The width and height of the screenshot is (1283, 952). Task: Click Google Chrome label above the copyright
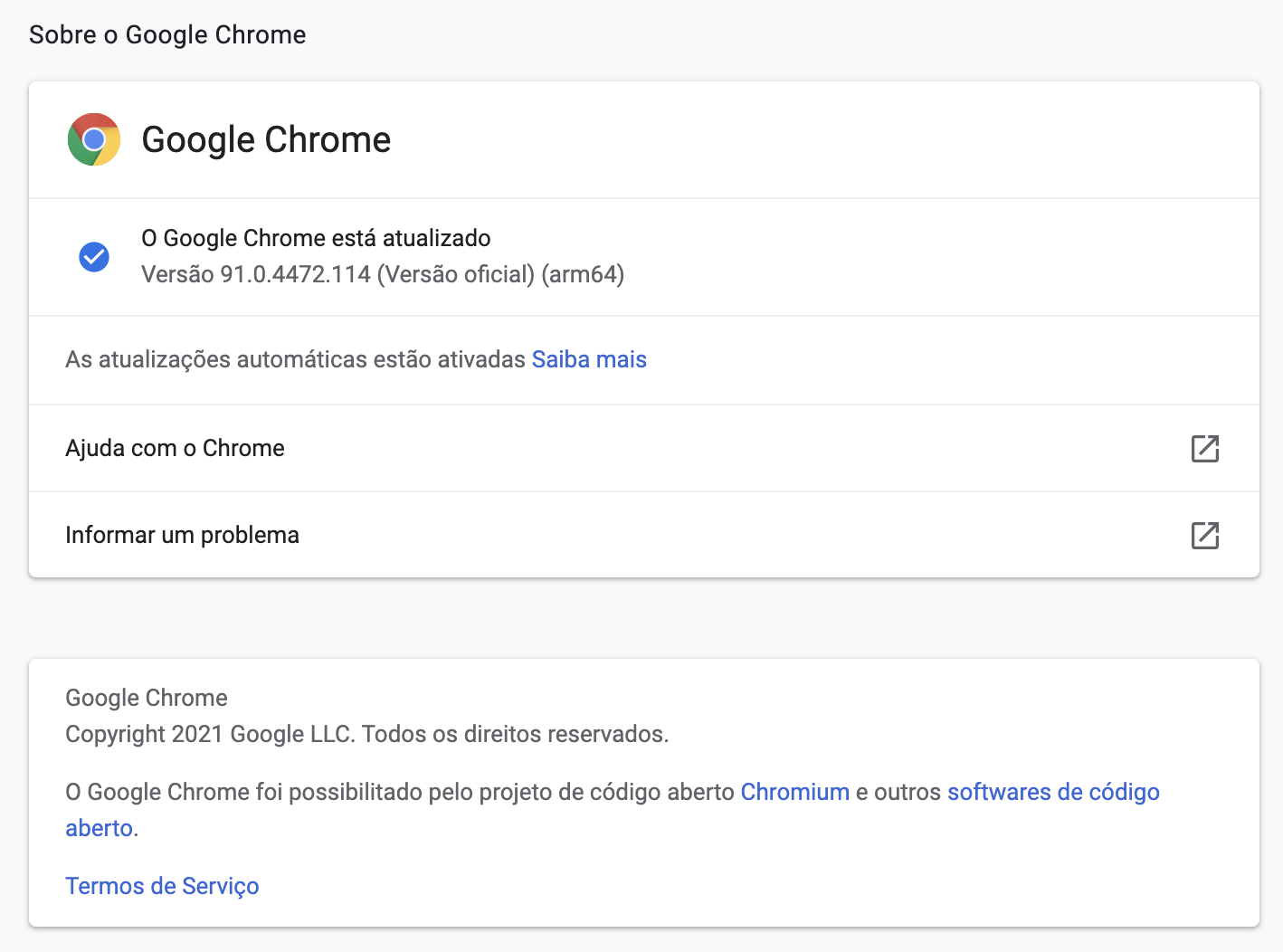click(147, 698)
